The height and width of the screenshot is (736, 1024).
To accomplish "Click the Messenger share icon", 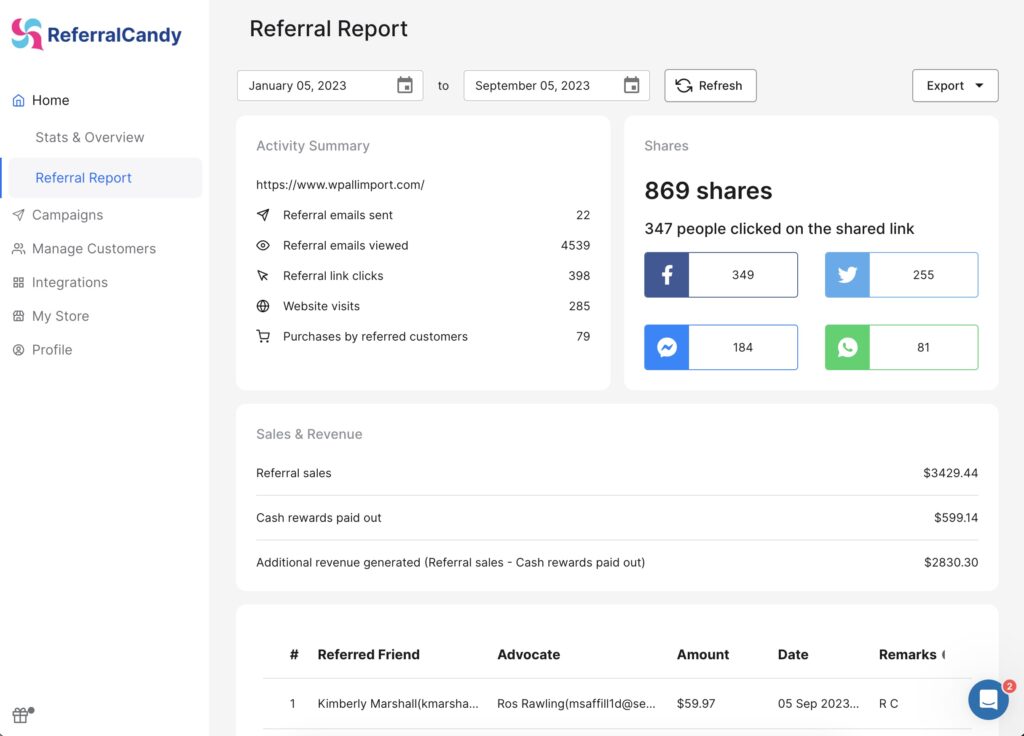I will point(666,347).
